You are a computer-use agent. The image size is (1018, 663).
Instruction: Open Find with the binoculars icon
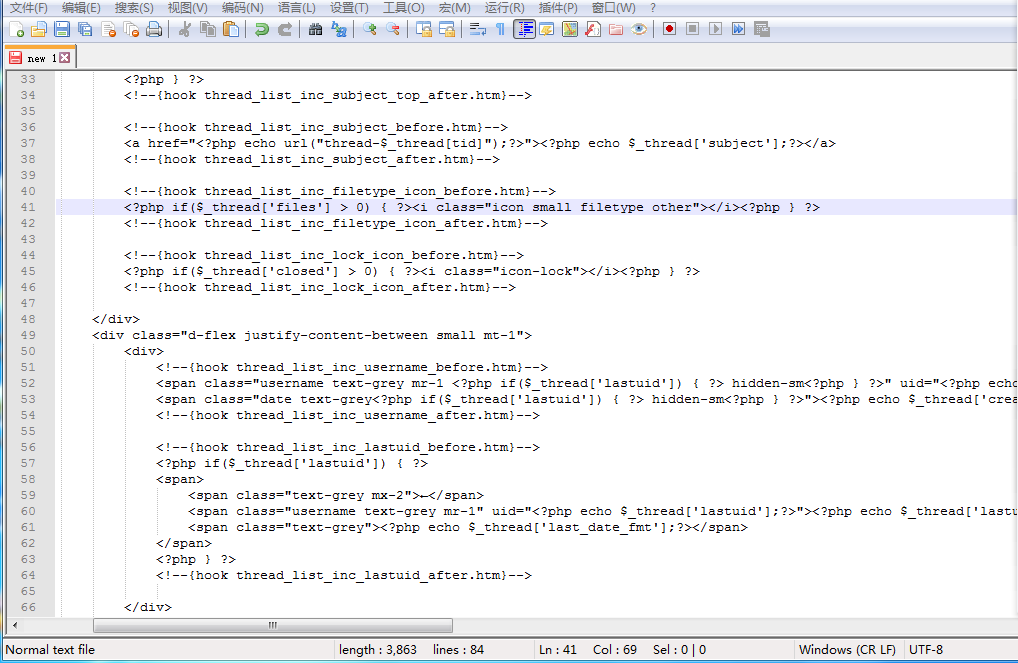pyautogui.click(x=316, y=29)
